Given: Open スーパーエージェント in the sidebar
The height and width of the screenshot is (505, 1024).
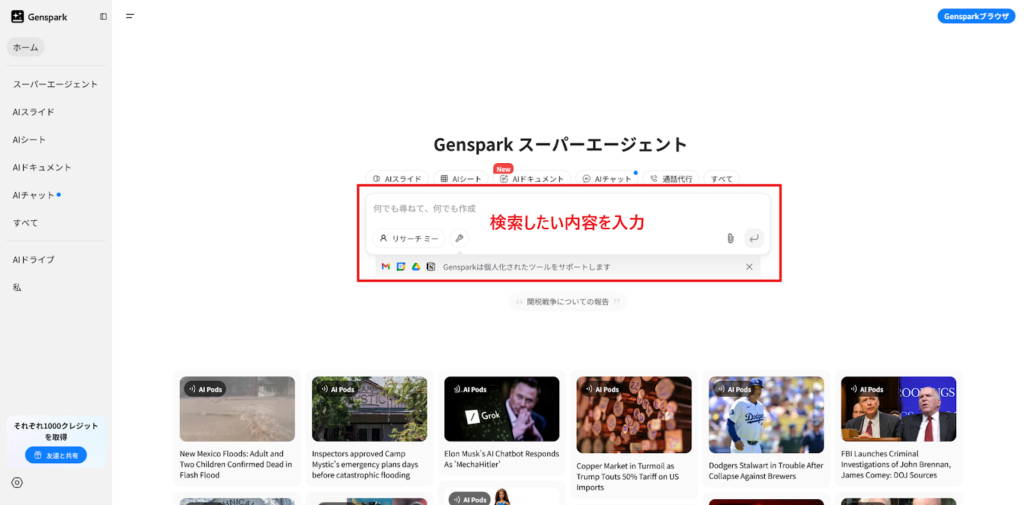Looking at the screenshot, I should click(x=55, y=84).
